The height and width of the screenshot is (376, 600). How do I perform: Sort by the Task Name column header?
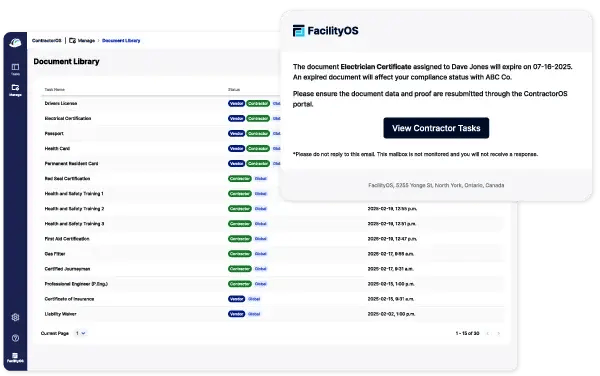coord(54,90)
